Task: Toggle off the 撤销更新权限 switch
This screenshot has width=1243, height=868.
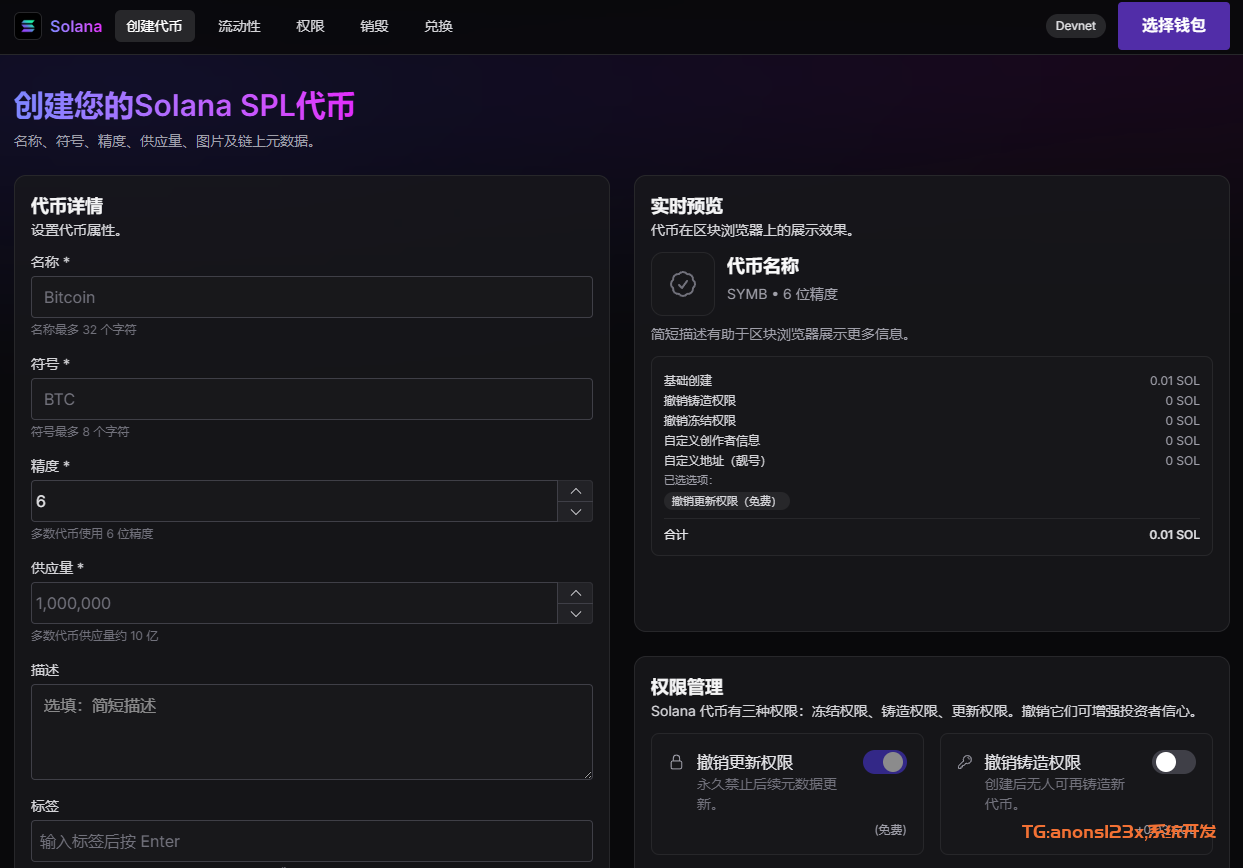Action: (884, 762)
